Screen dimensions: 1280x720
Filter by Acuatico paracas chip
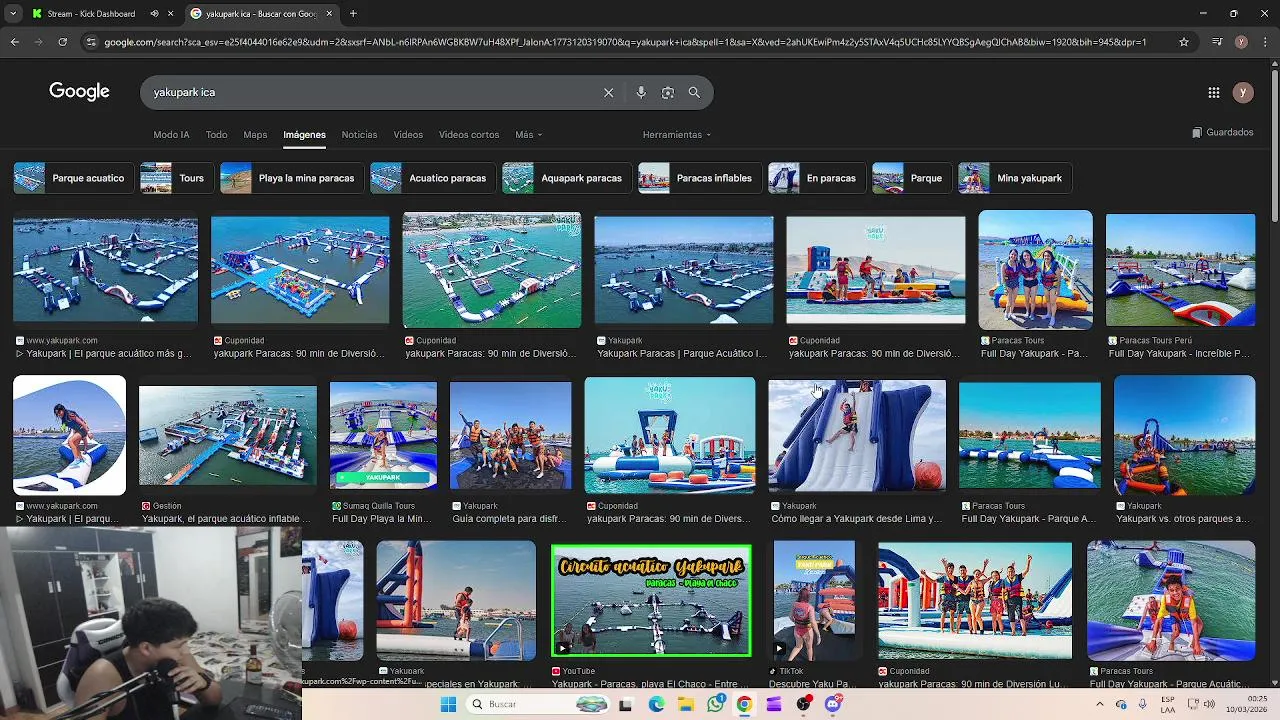tap(432, 178)
